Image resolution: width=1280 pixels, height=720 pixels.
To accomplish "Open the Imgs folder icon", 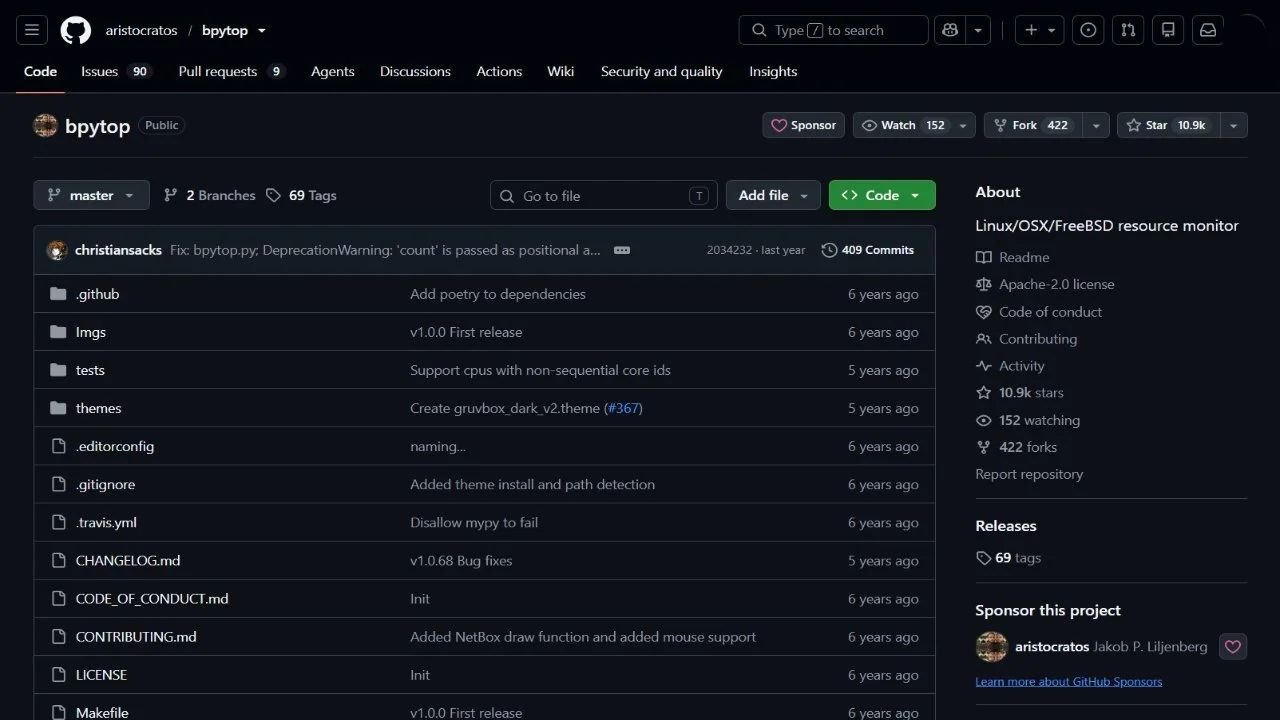I will (58, 332).
